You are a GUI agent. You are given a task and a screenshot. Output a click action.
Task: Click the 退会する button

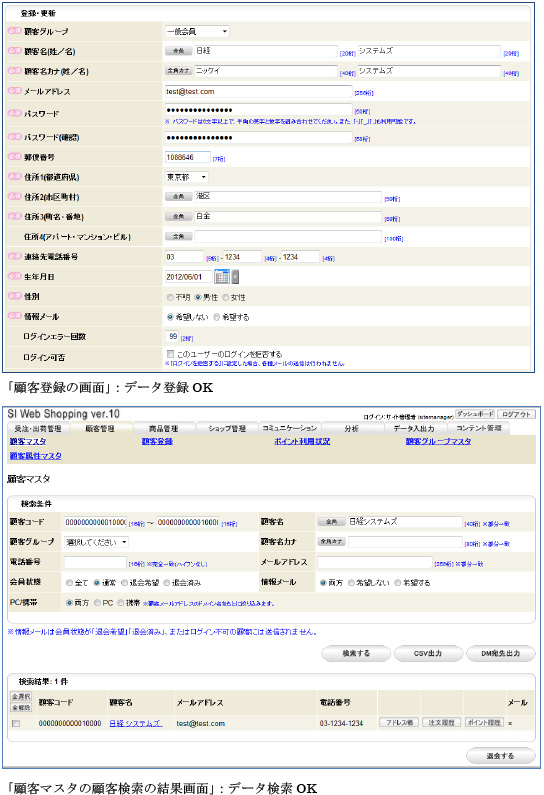(x=500, y=756)
